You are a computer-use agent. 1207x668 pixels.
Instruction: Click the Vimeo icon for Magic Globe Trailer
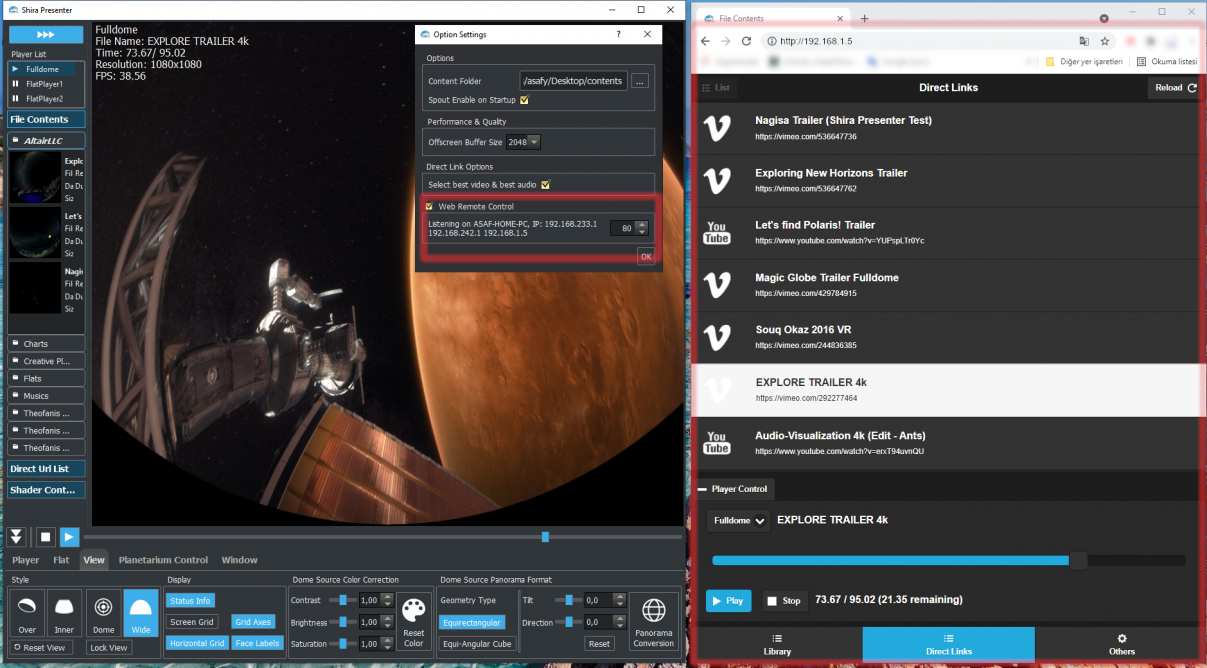click(716, 284)
